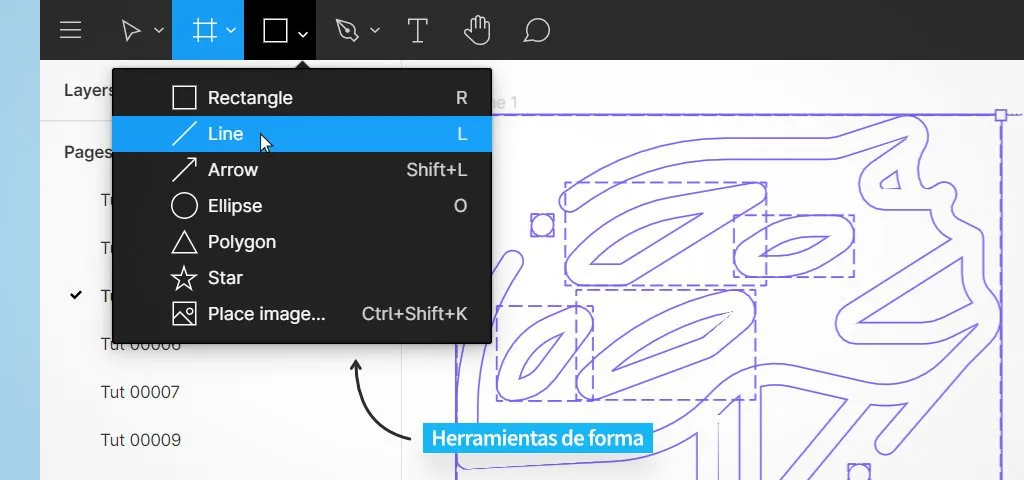
Task: Click the Arrow icon in menu
Action: [184, 170]
